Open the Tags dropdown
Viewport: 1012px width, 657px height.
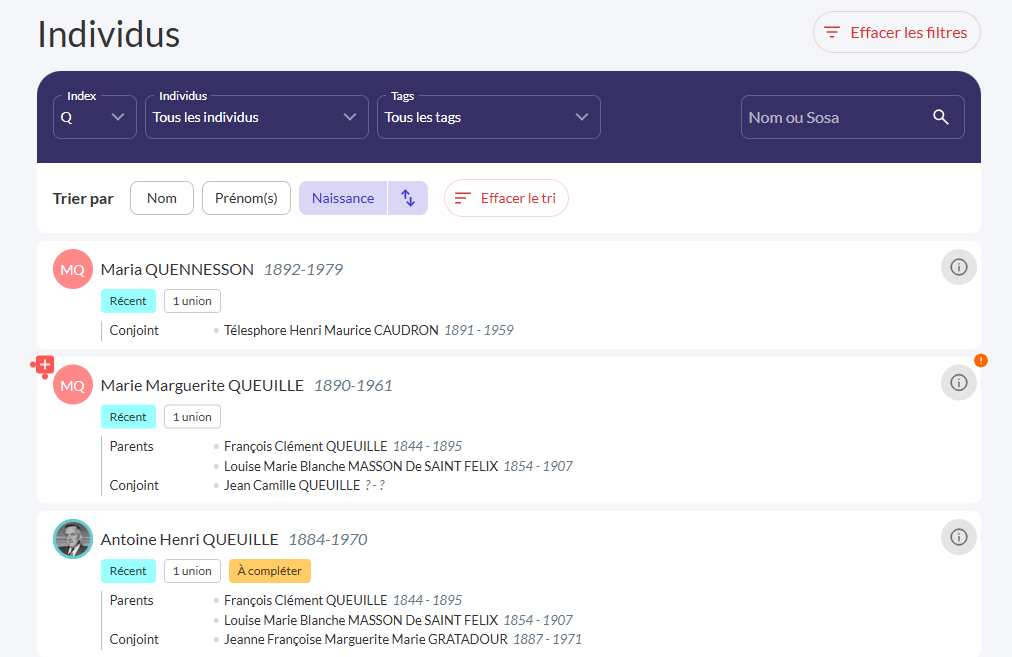point(488,117)
